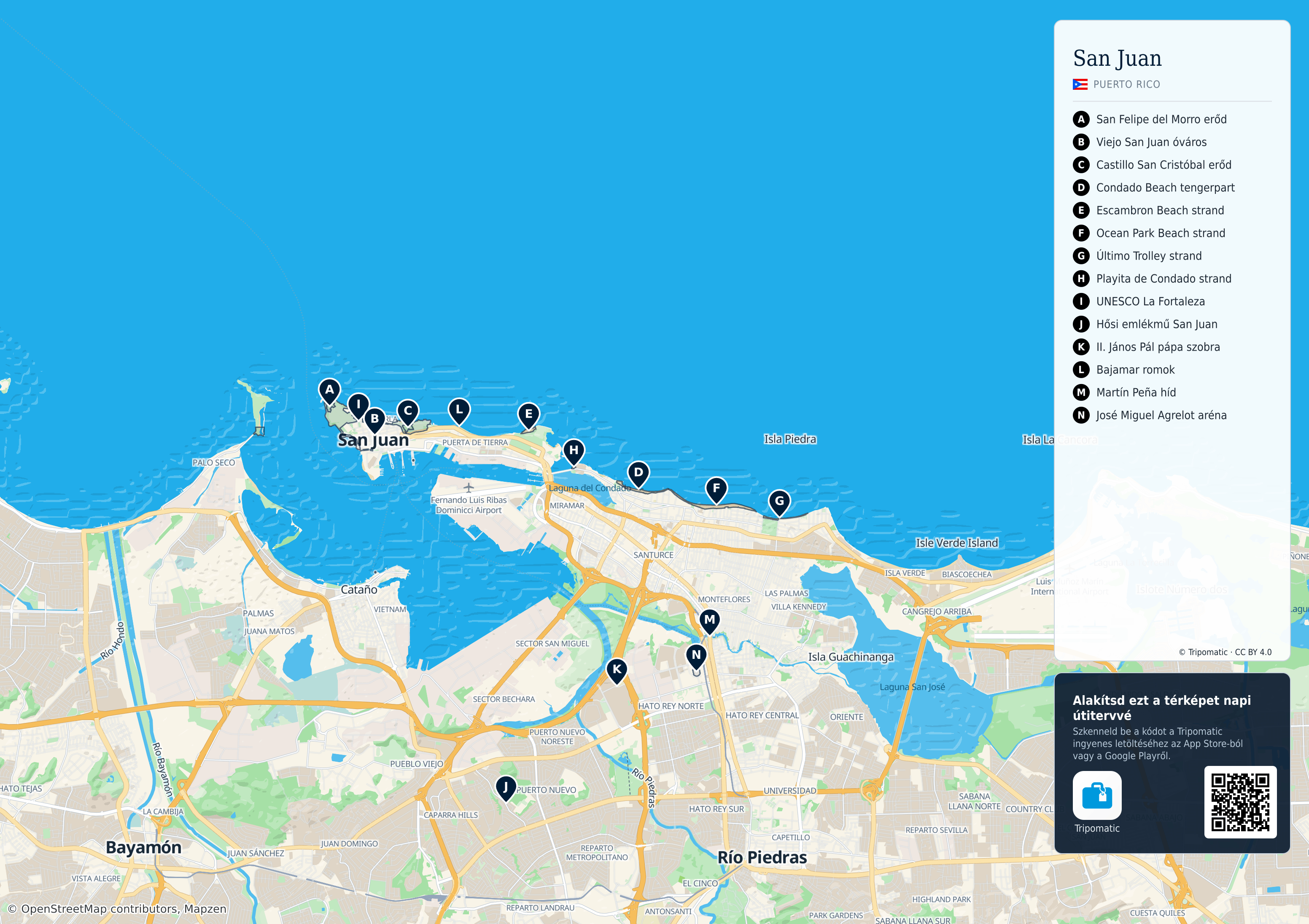Click 'UNIVERSIDAD' district label

tap(789, 791)
